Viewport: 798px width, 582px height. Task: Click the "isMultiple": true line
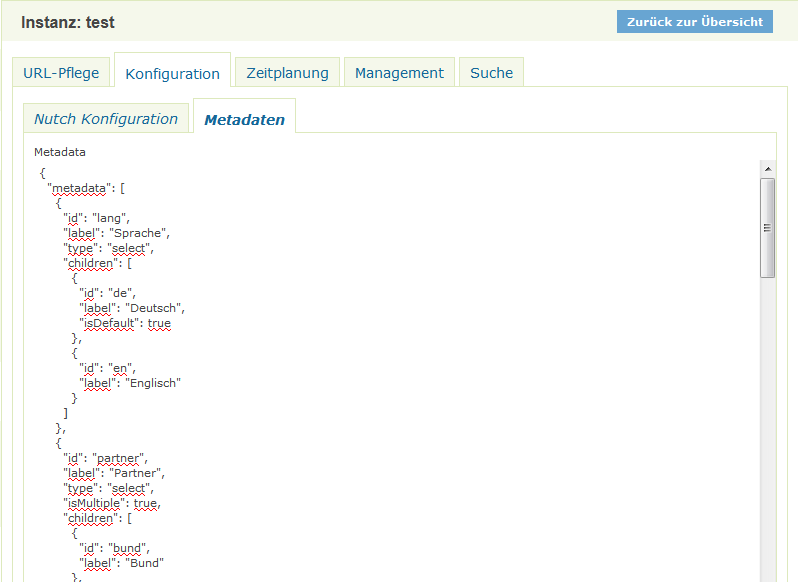pos(111,503)
